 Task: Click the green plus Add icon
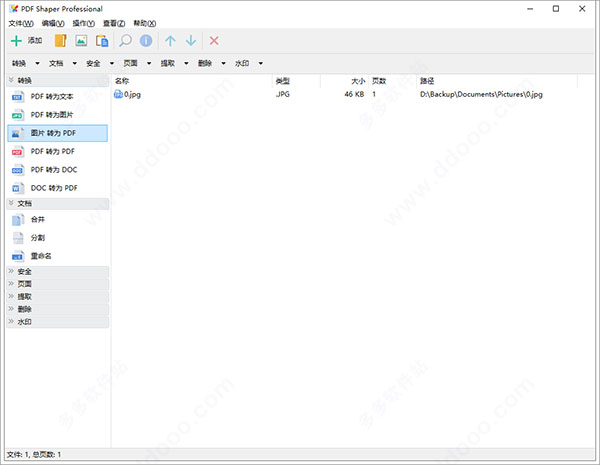coord(16,41)
